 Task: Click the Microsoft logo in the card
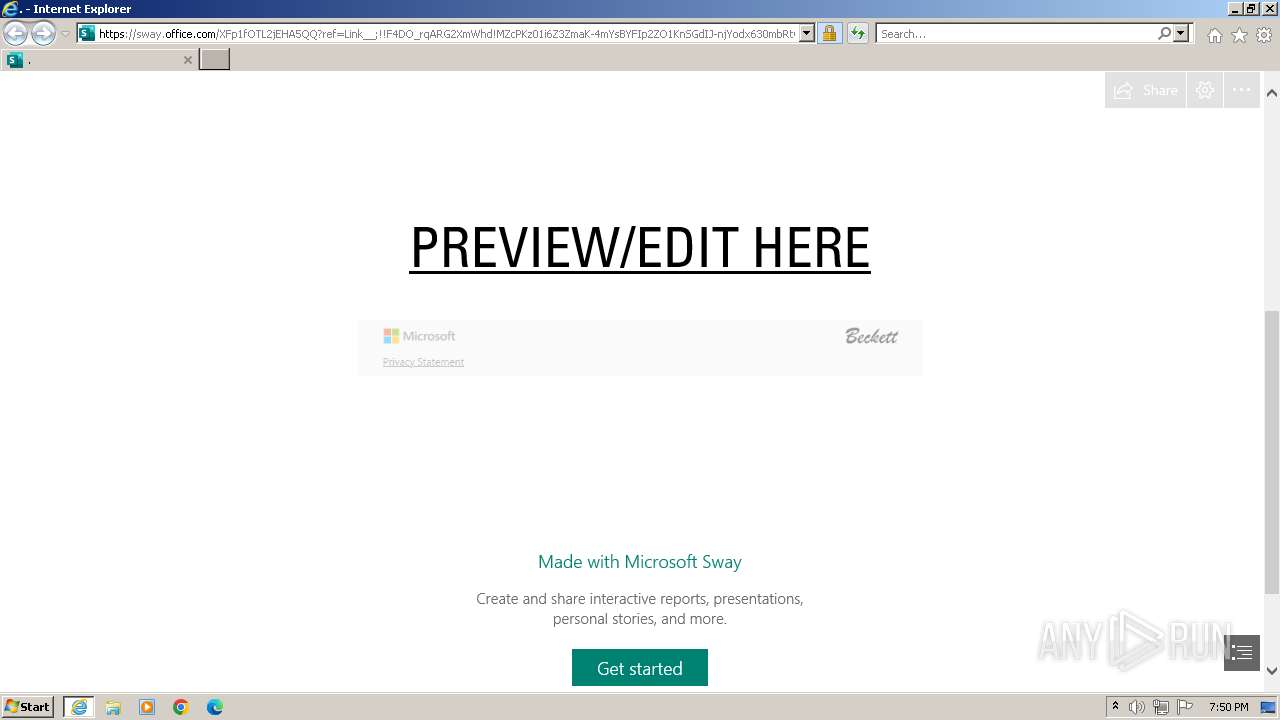point(419,336)
